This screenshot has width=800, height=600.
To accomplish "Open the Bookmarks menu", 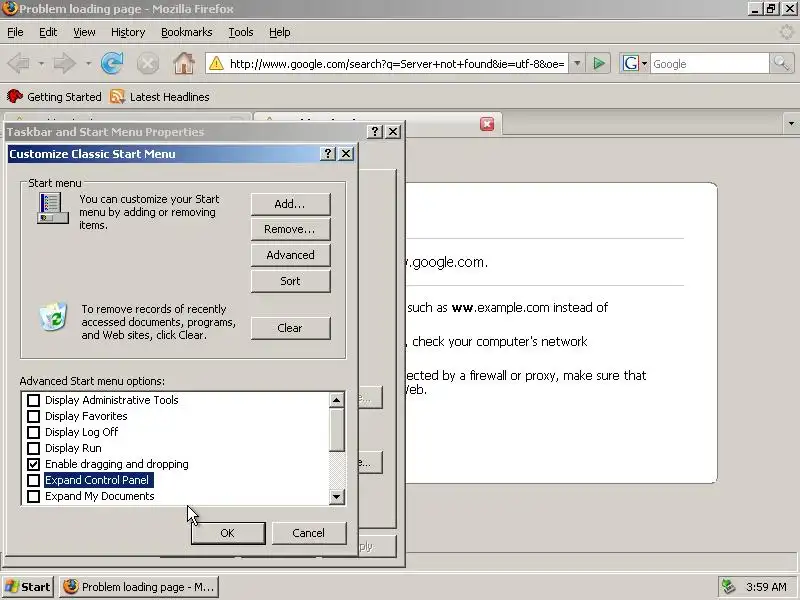I will click(x=187, y=32).
